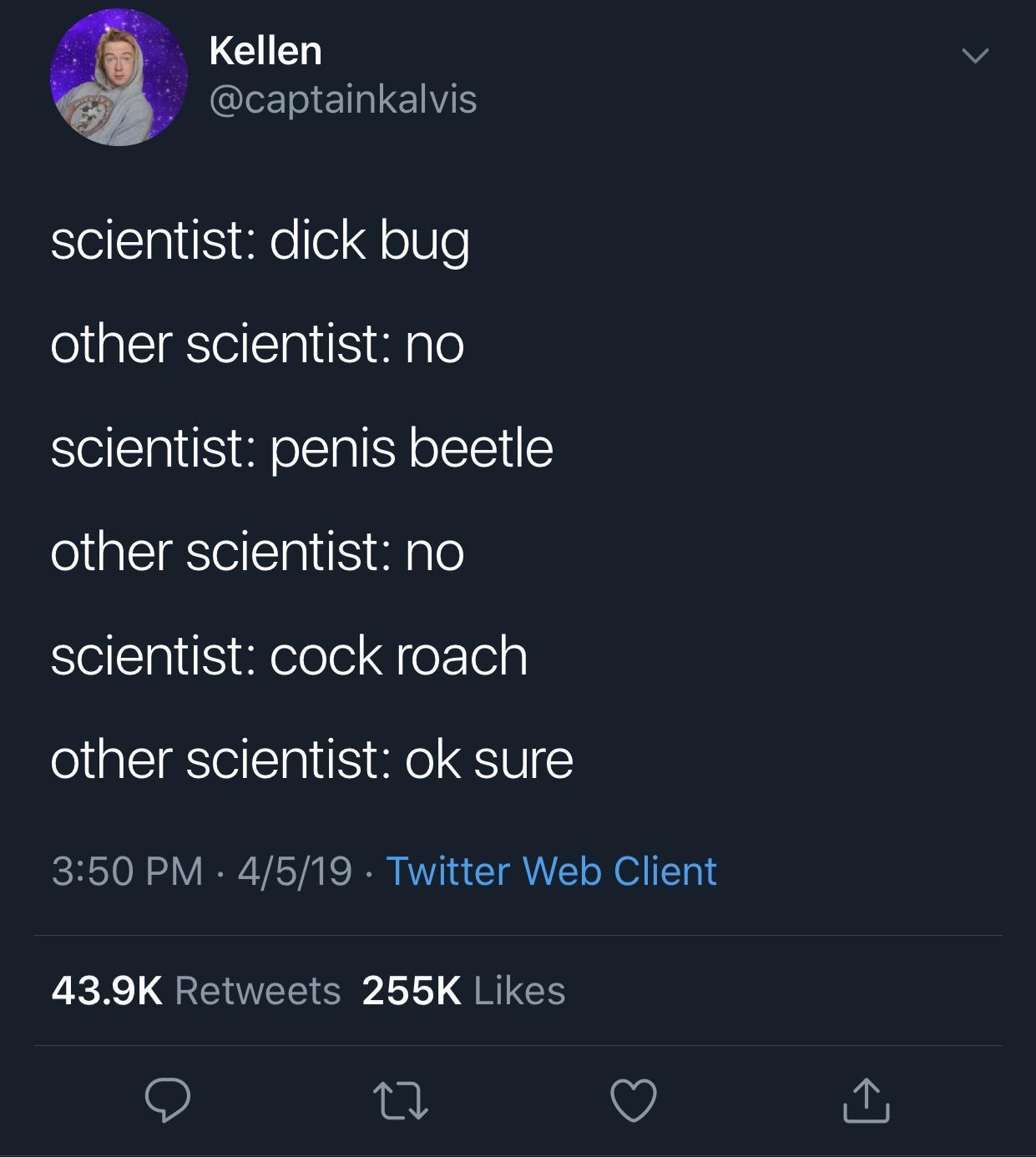
Task: Click the "scientist: cock roach" line
Action: (x=289, y=655)
